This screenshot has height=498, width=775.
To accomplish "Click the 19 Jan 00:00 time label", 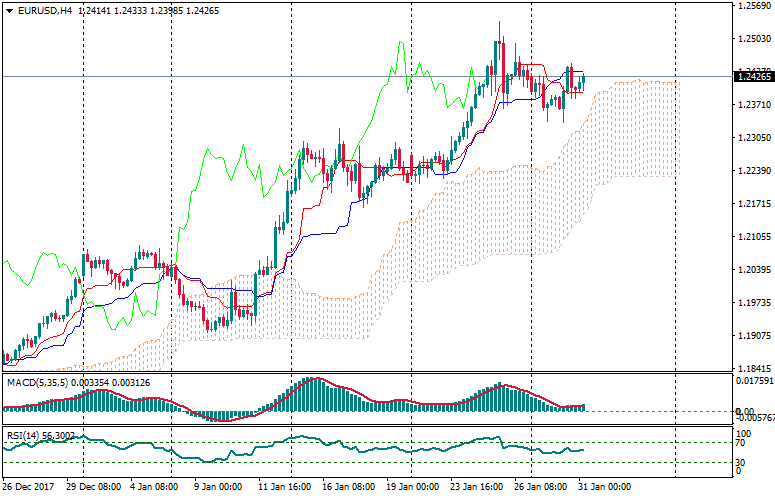I will pos(413,487).
